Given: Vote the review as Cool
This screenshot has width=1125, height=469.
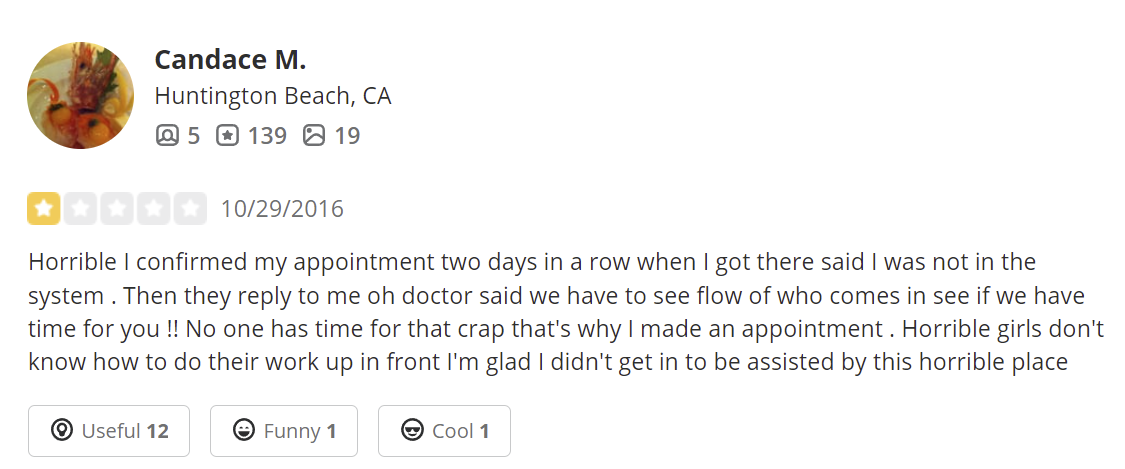Looking at the screenshot, I should 444,431.
